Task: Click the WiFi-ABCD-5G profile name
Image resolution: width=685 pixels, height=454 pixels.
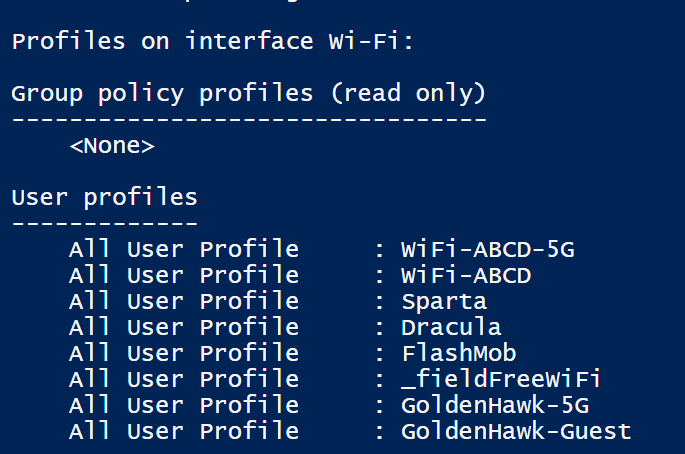Action: pos(488,249)
